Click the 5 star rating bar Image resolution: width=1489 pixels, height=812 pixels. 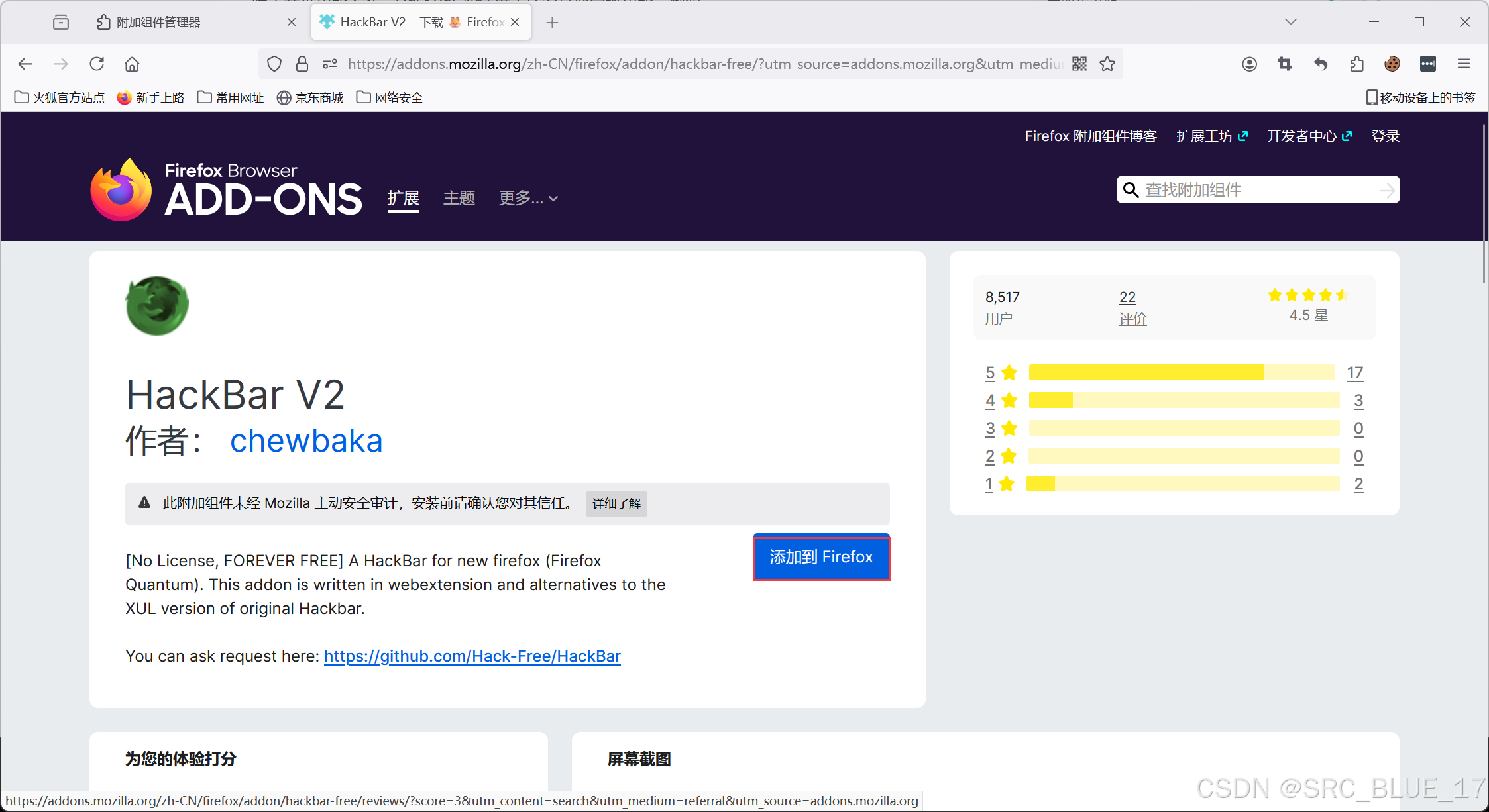pyautogui.click(x=1182, y=373)
